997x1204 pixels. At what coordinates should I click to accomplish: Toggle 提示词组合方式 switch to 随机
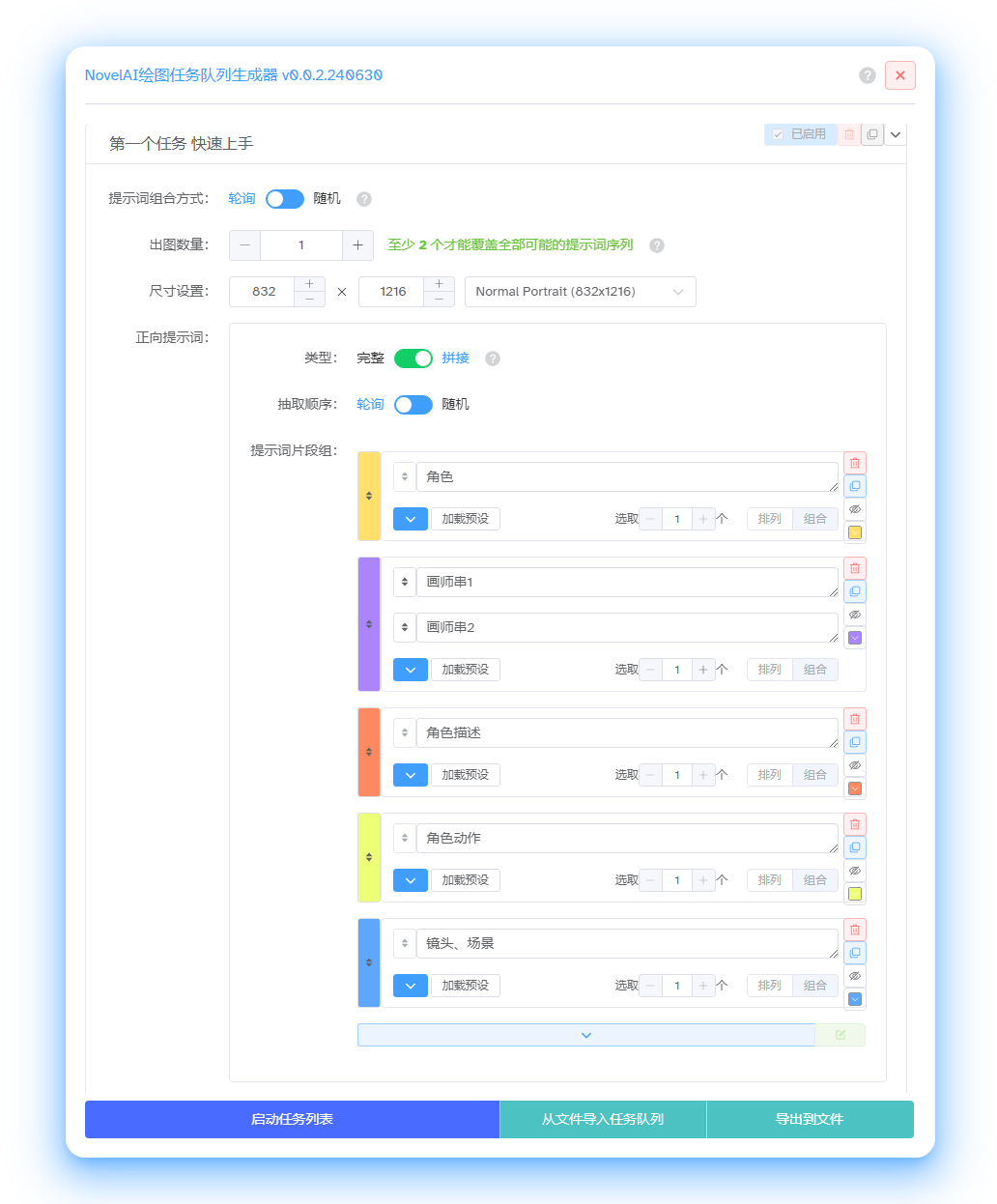pyautogui.click(x=285, y=199)
